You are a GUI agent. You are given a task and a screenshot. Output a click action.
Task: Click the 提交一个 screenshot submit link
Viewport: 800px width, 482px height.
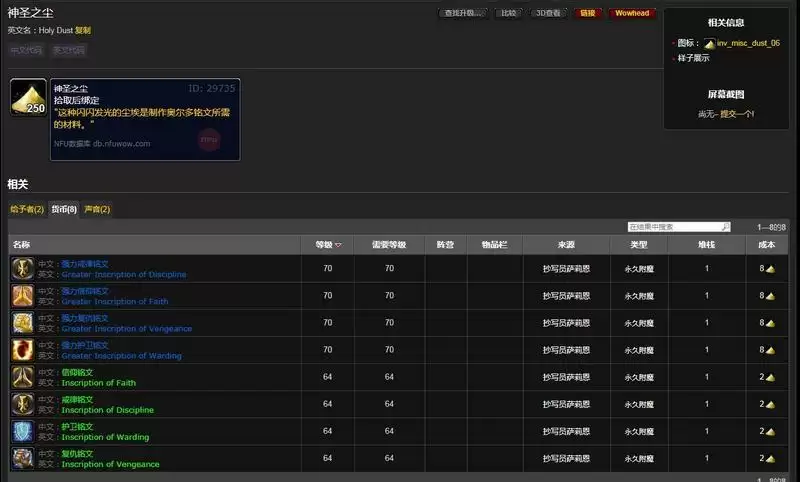[x=737, y=114]
